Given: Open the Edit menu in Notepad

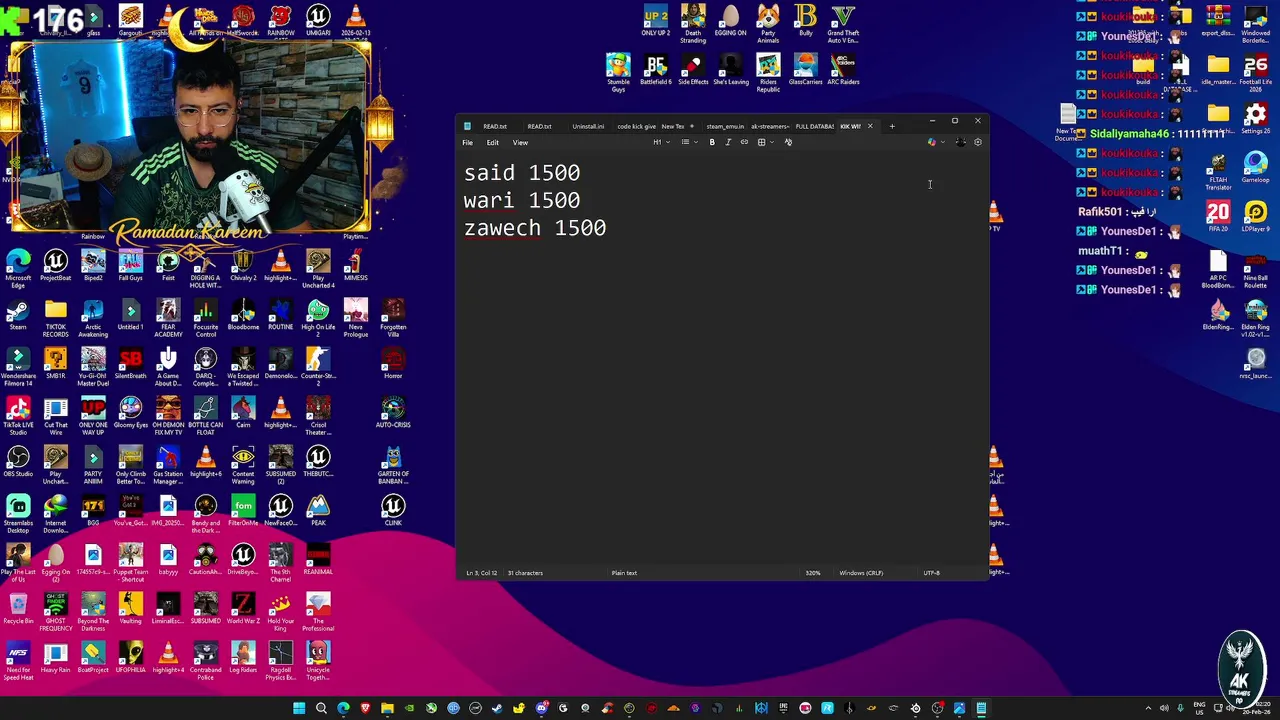Looking at the screenshot, I should point(492,142).
